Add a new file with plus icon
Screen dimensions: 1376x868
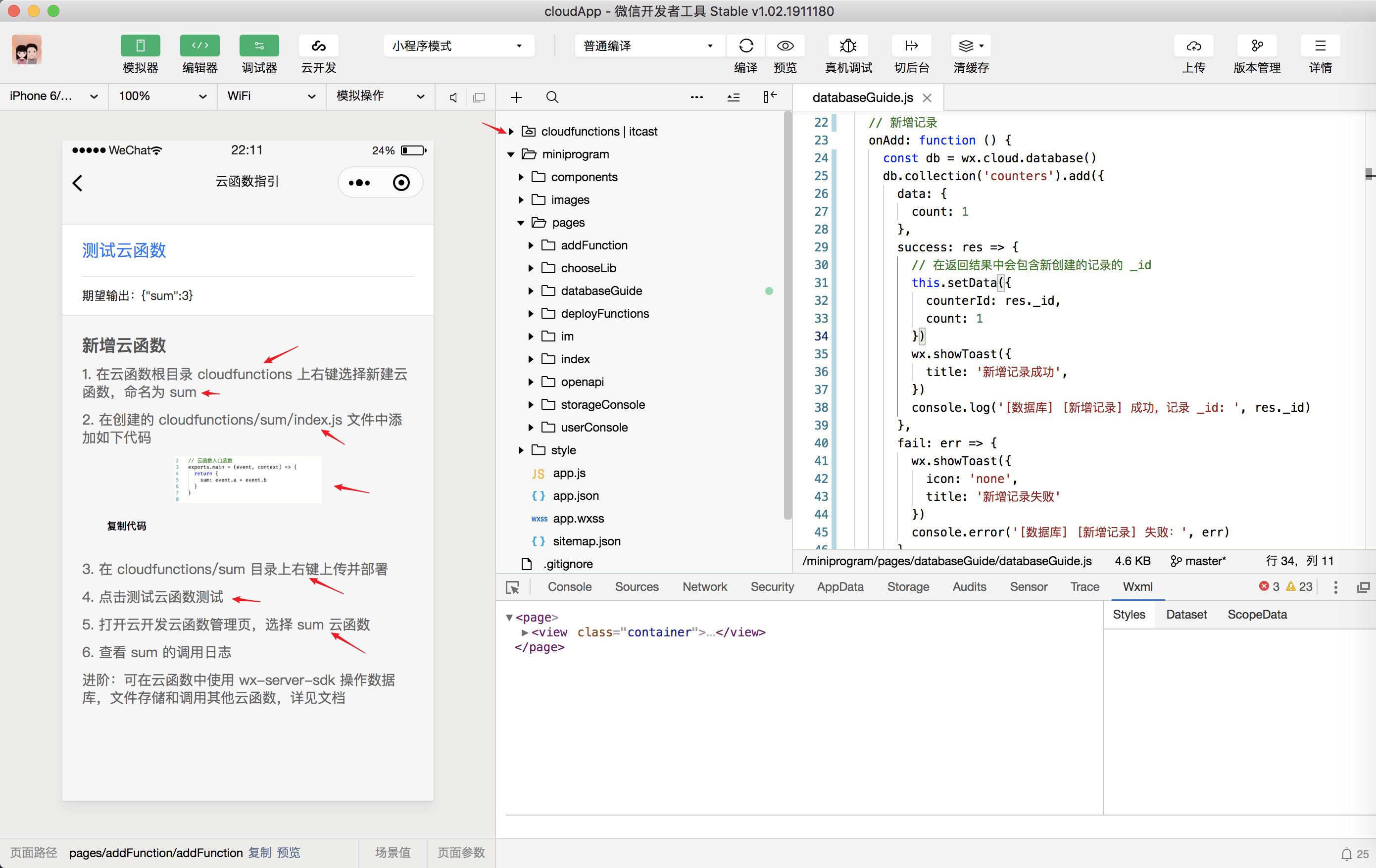(516, 97)
